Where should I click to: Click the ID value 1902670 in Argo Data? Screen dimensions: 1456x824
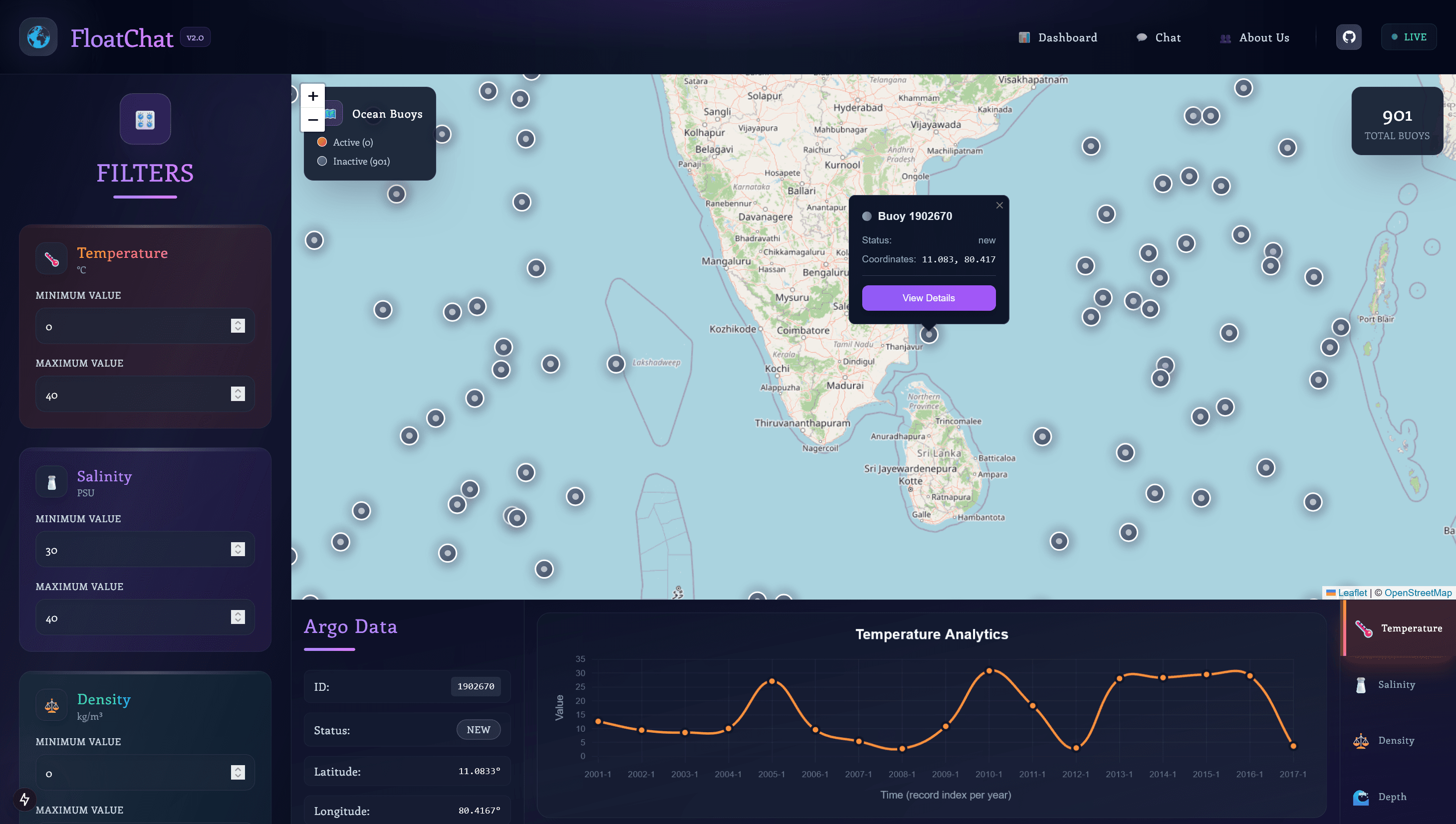476,686
